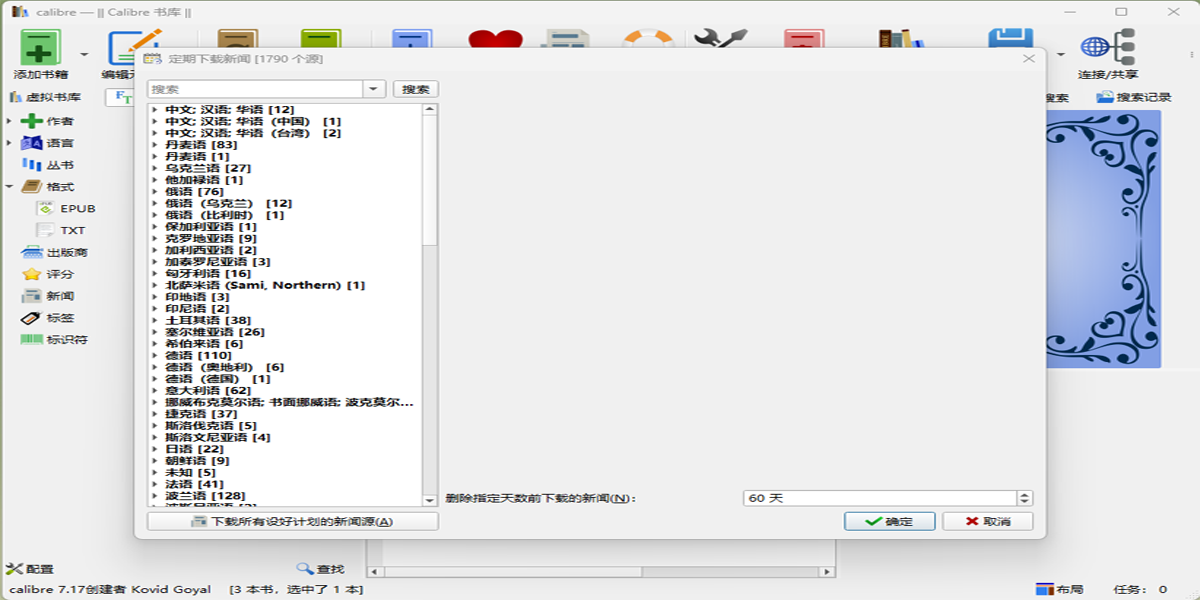
Task: Click the 连接/共享 network icon
Action: (1107, 47)
